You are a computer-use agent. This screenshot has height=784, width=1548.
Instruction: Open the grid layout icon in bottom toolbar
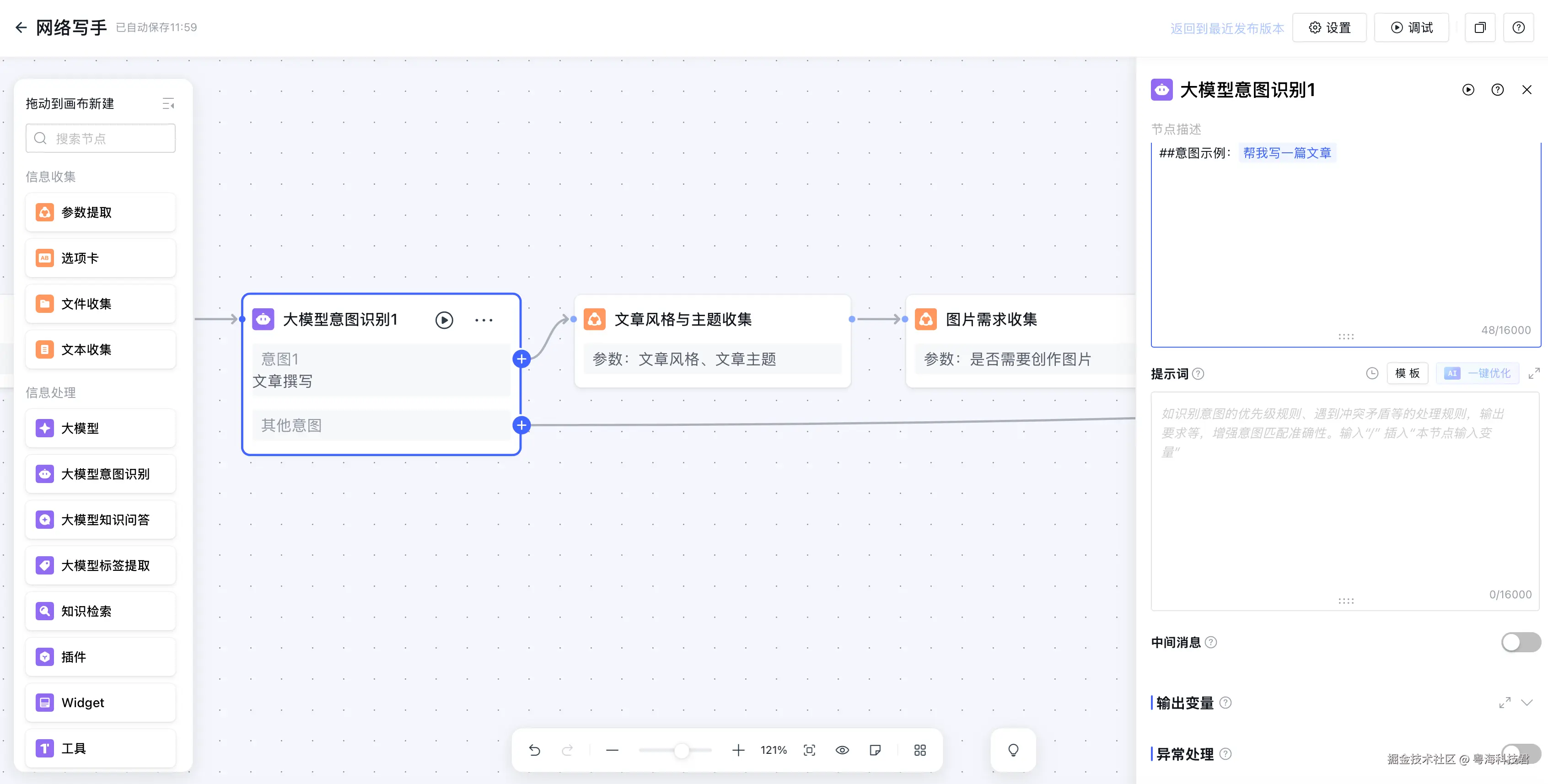tap(919, 750)
